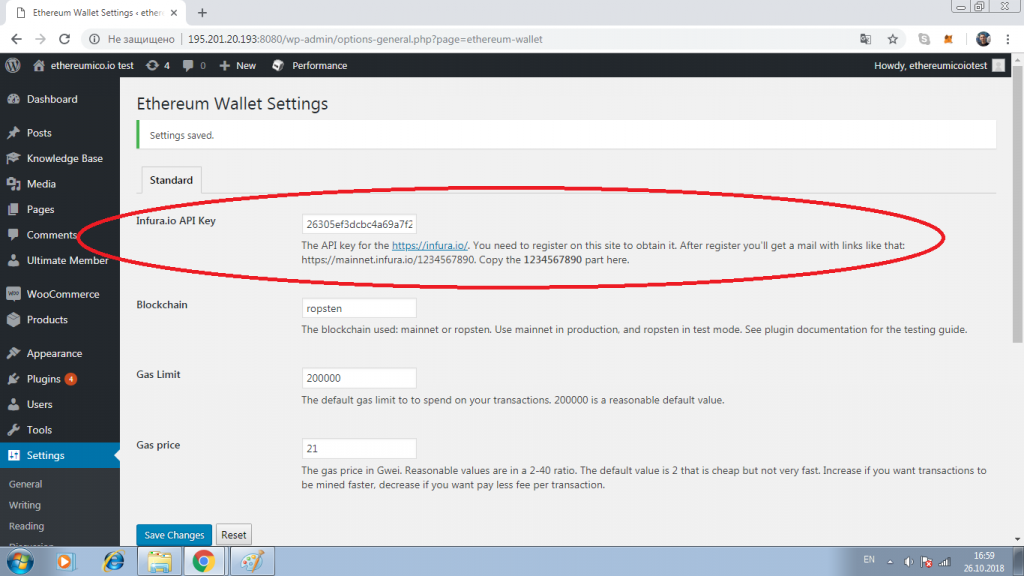Open the Windows Start menu
Screen dimensions: 1024x576
20,562
